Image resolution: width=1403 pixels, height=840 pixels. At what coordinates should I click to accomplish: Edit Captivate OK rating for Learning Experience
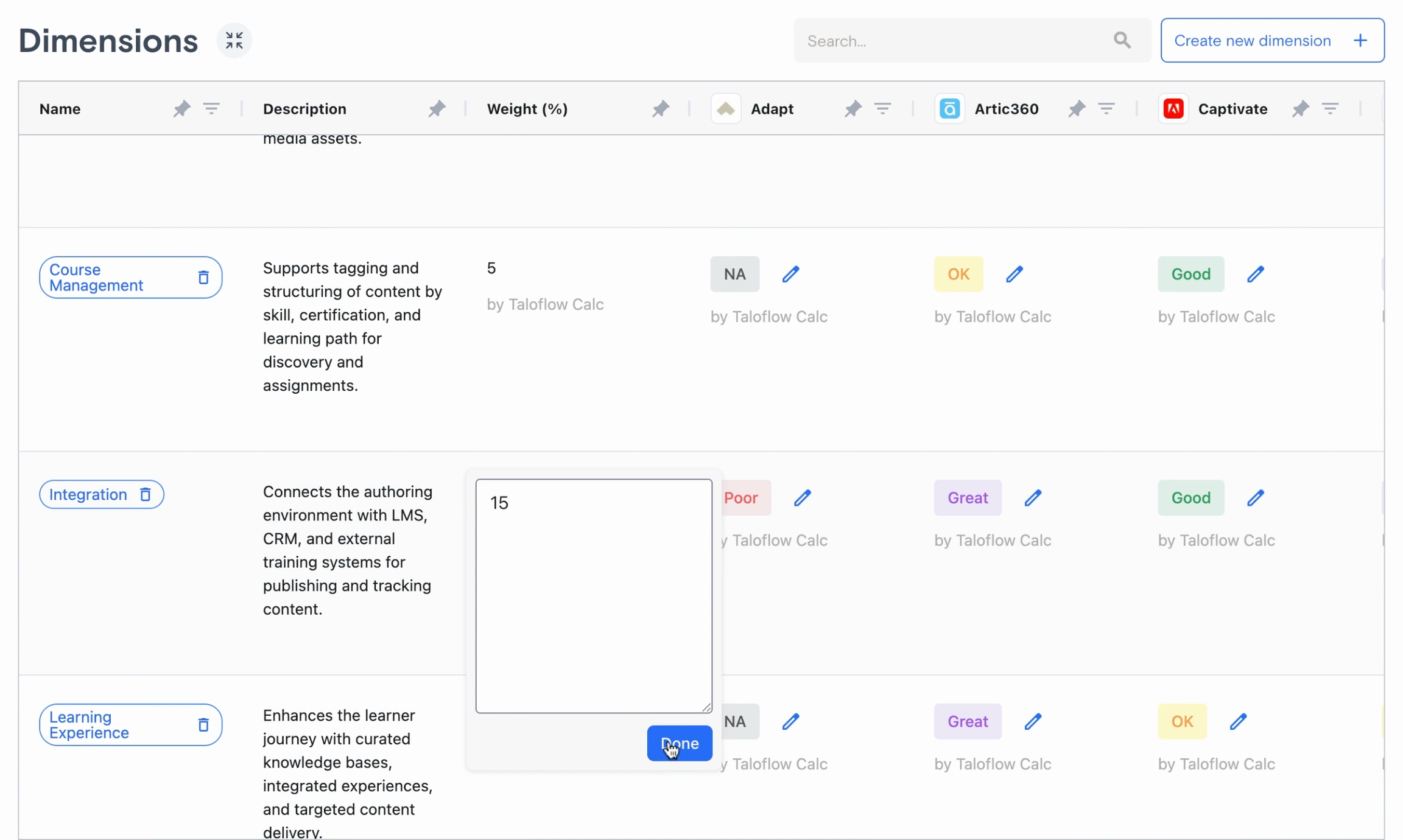click(x=1238, y=721)
